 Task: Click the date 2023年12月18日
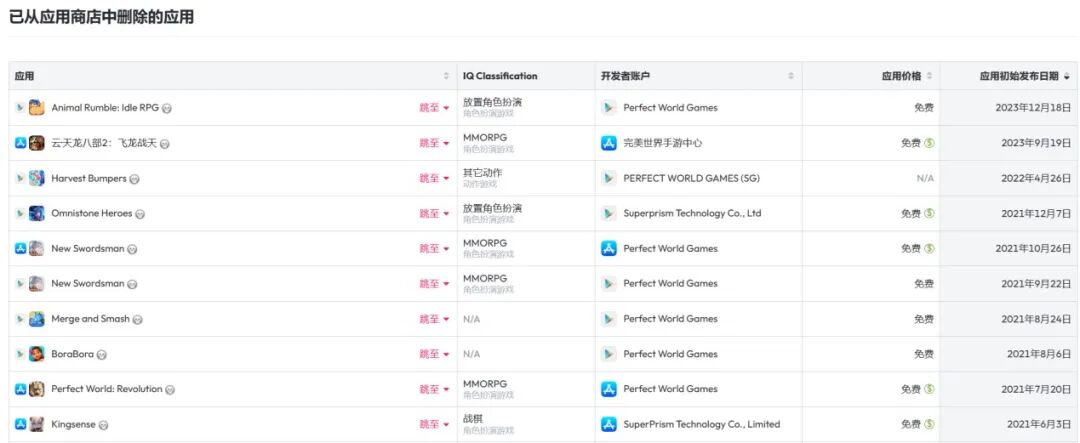[1033, 107]
